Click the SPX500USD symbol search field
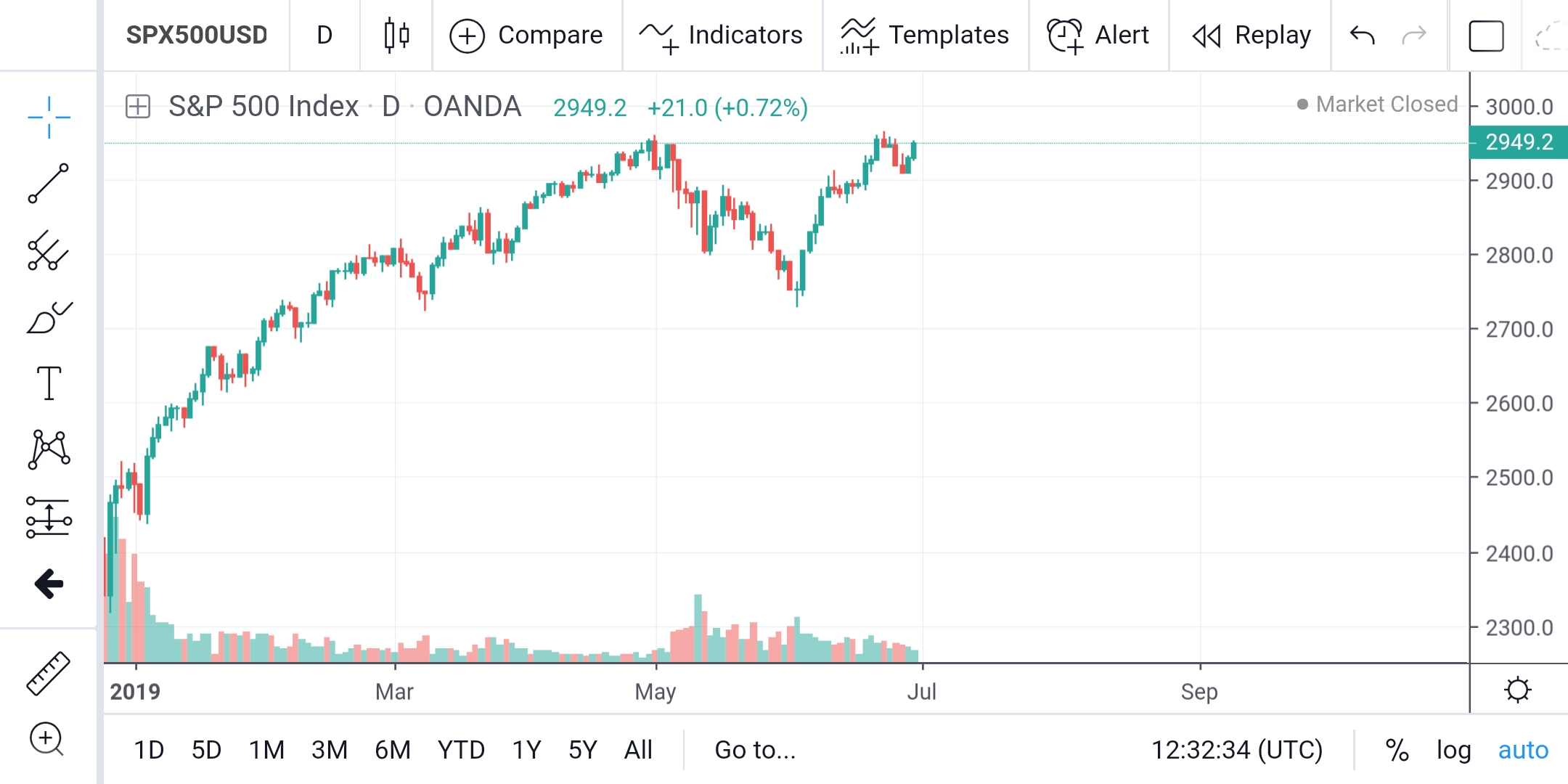The width and height of the screenshot is (1568, 784). click(197, 35)
